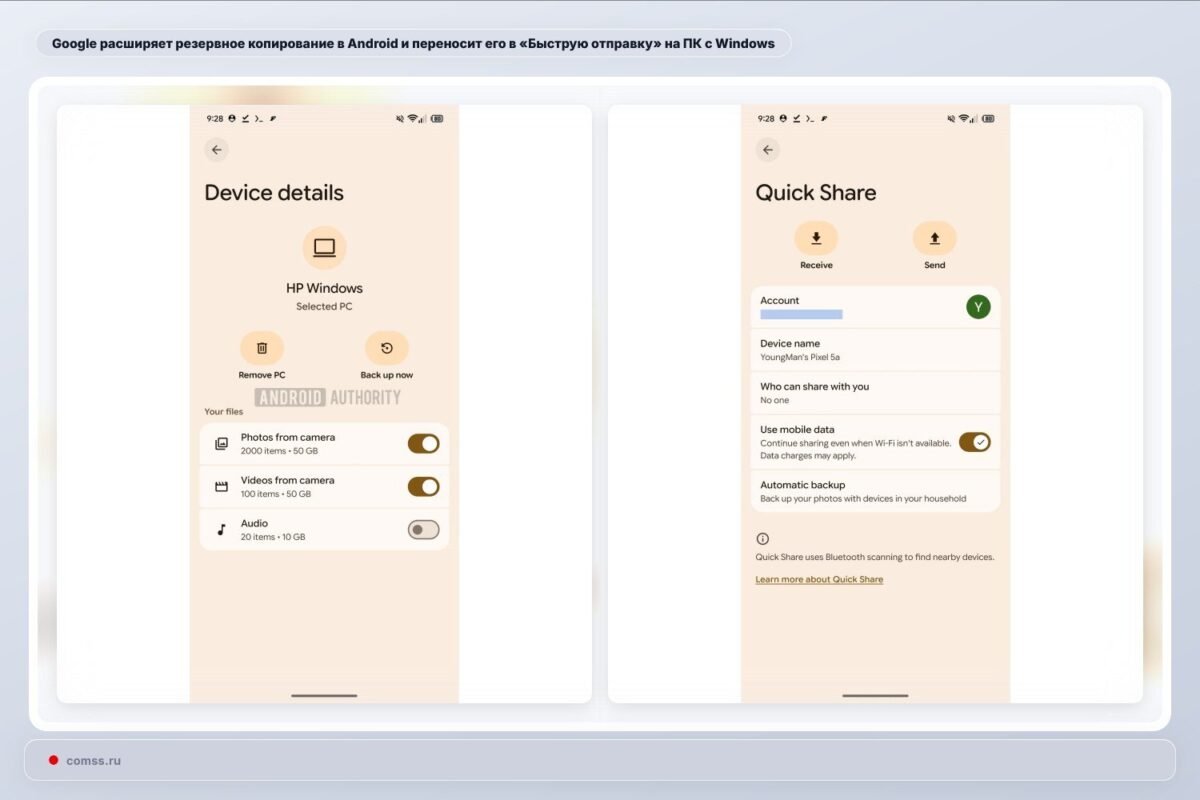This screenshot has width=1200, height=800.
Task: Click the Back up now icon
Action: click(x=387, y=348)
